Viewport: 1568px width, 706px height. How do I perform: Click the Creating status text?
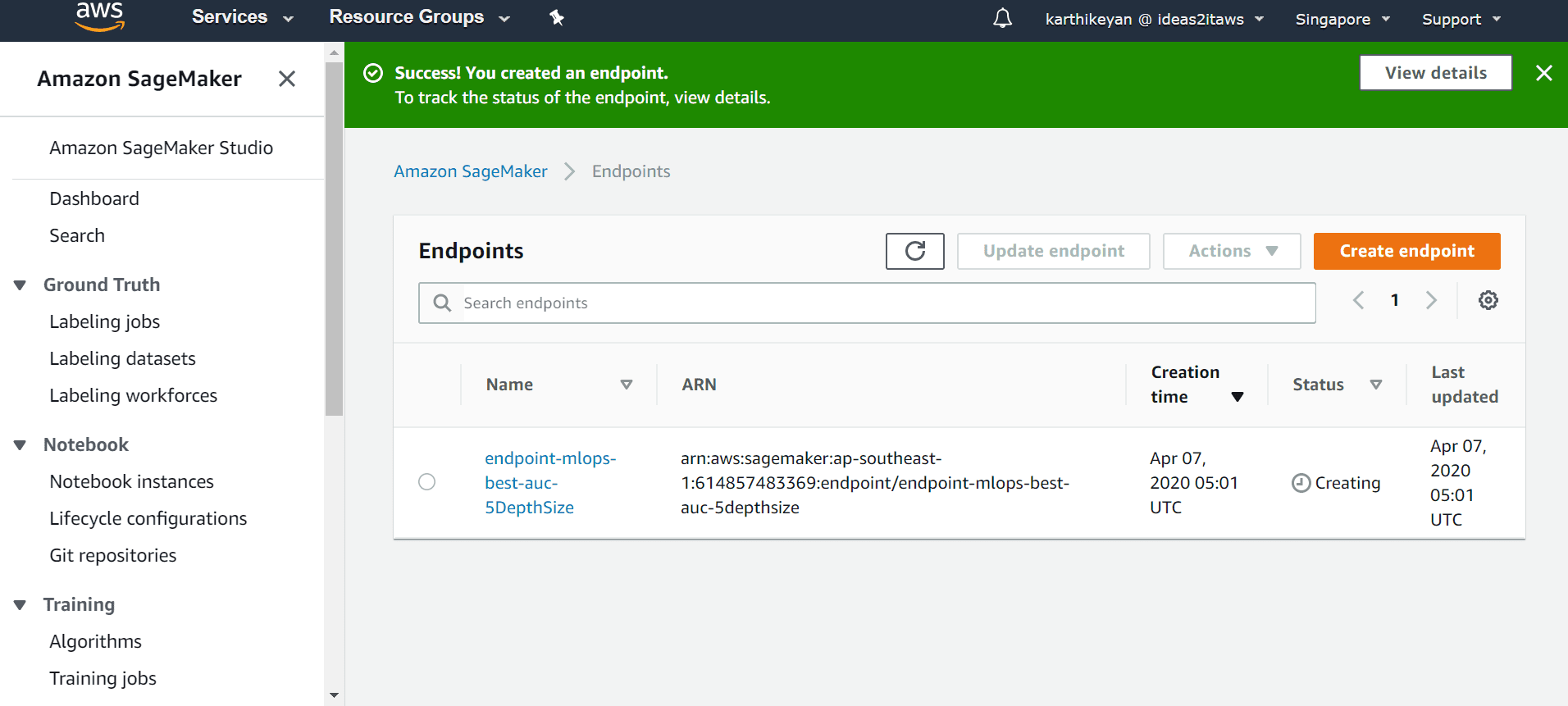click(1347, 483)
